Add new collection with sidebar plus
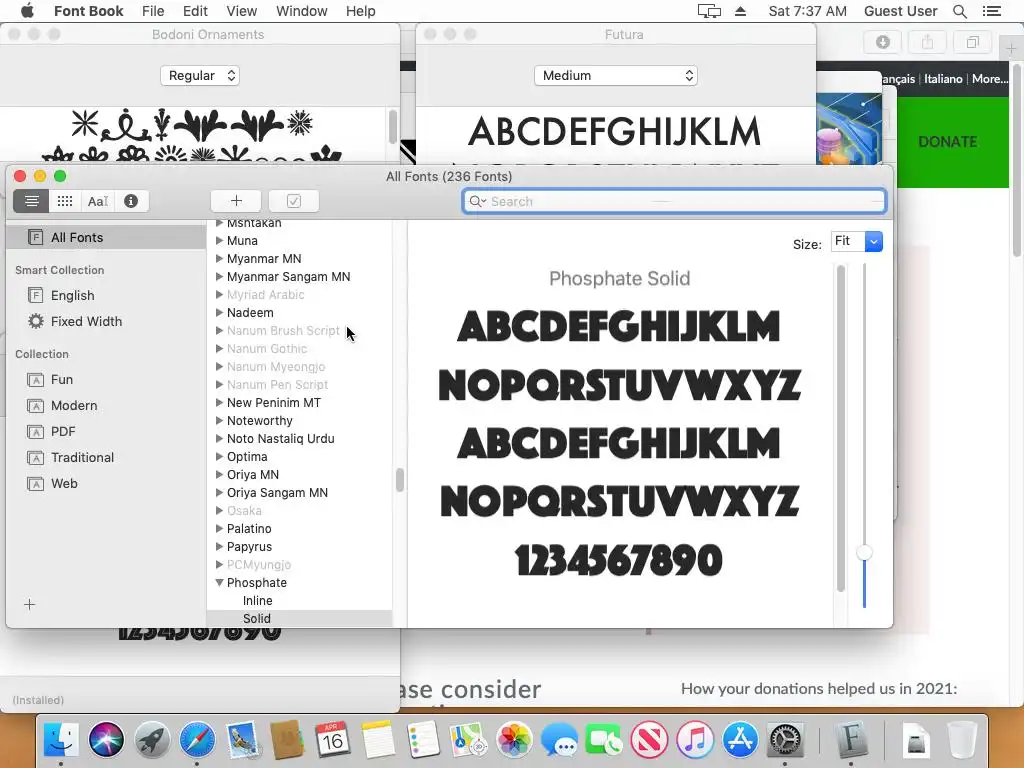1024x768 pixels. point(29,605)
